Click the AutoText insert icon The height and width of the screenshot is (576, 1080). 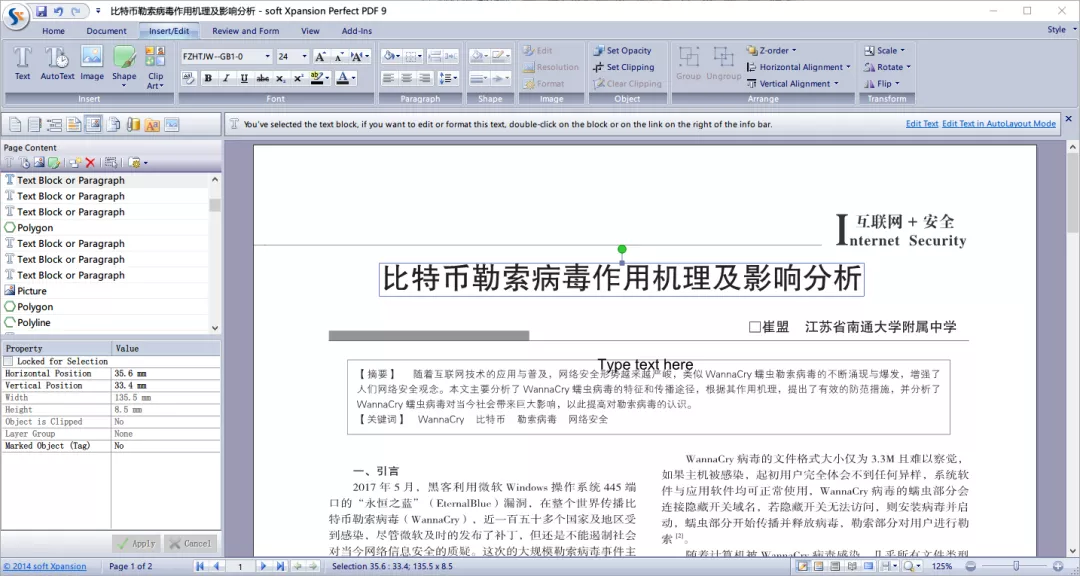(57, 63)
